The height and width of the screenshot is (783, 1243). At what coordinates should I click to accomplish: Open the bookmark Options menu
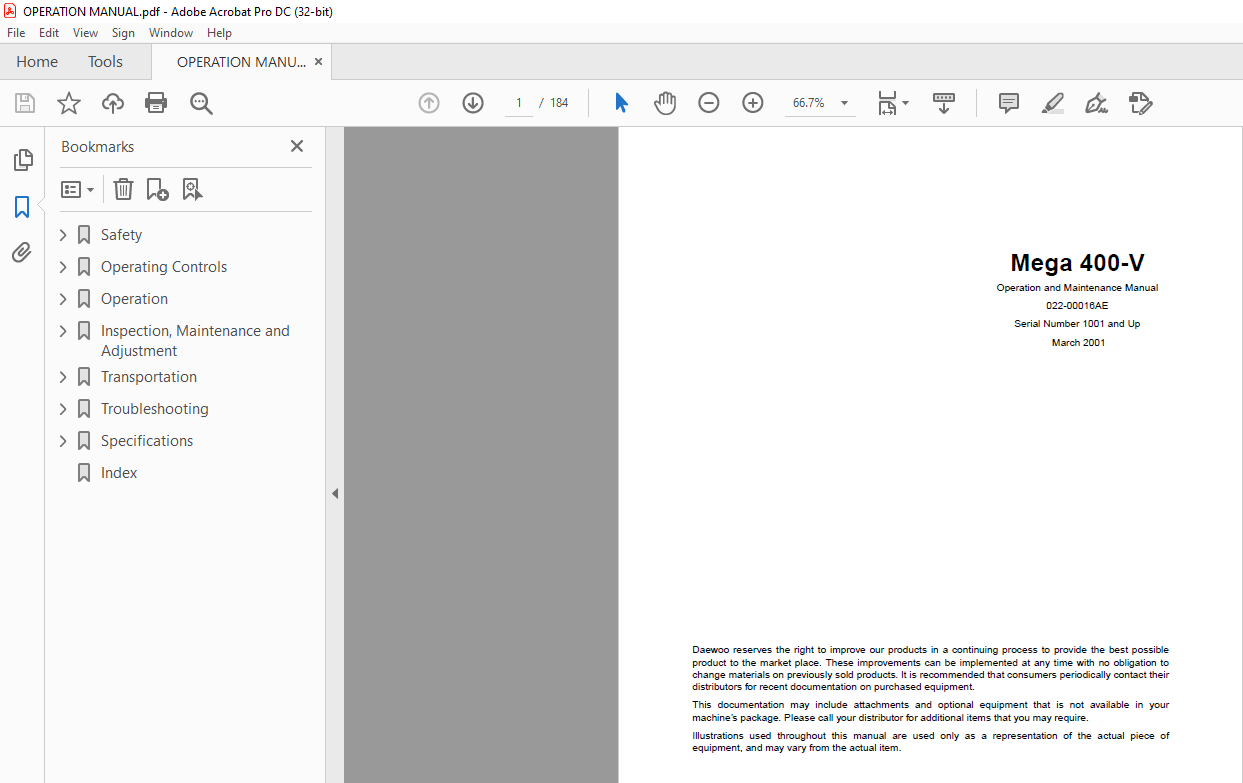77,189
